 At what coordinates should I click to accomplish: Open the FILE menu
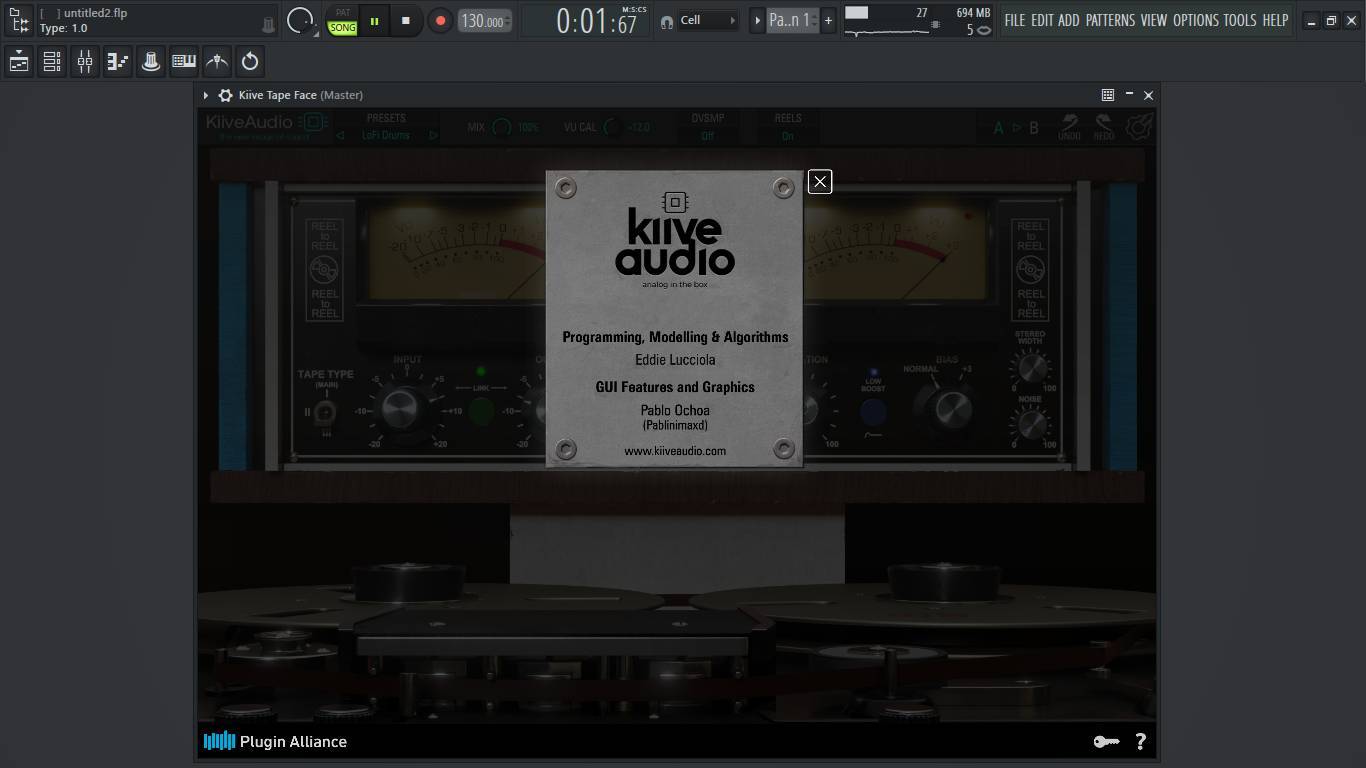(1015, 20)
